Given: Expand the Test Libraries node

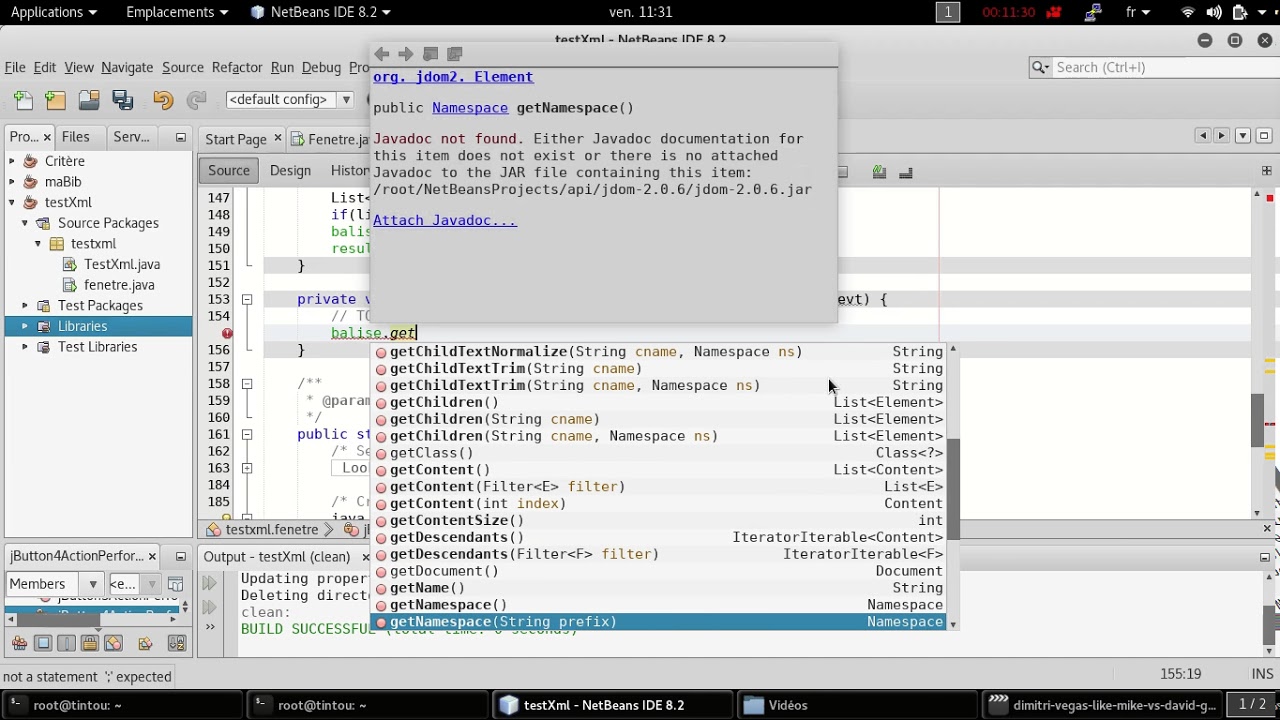Looking at the screenshot, I should point(25,347).
